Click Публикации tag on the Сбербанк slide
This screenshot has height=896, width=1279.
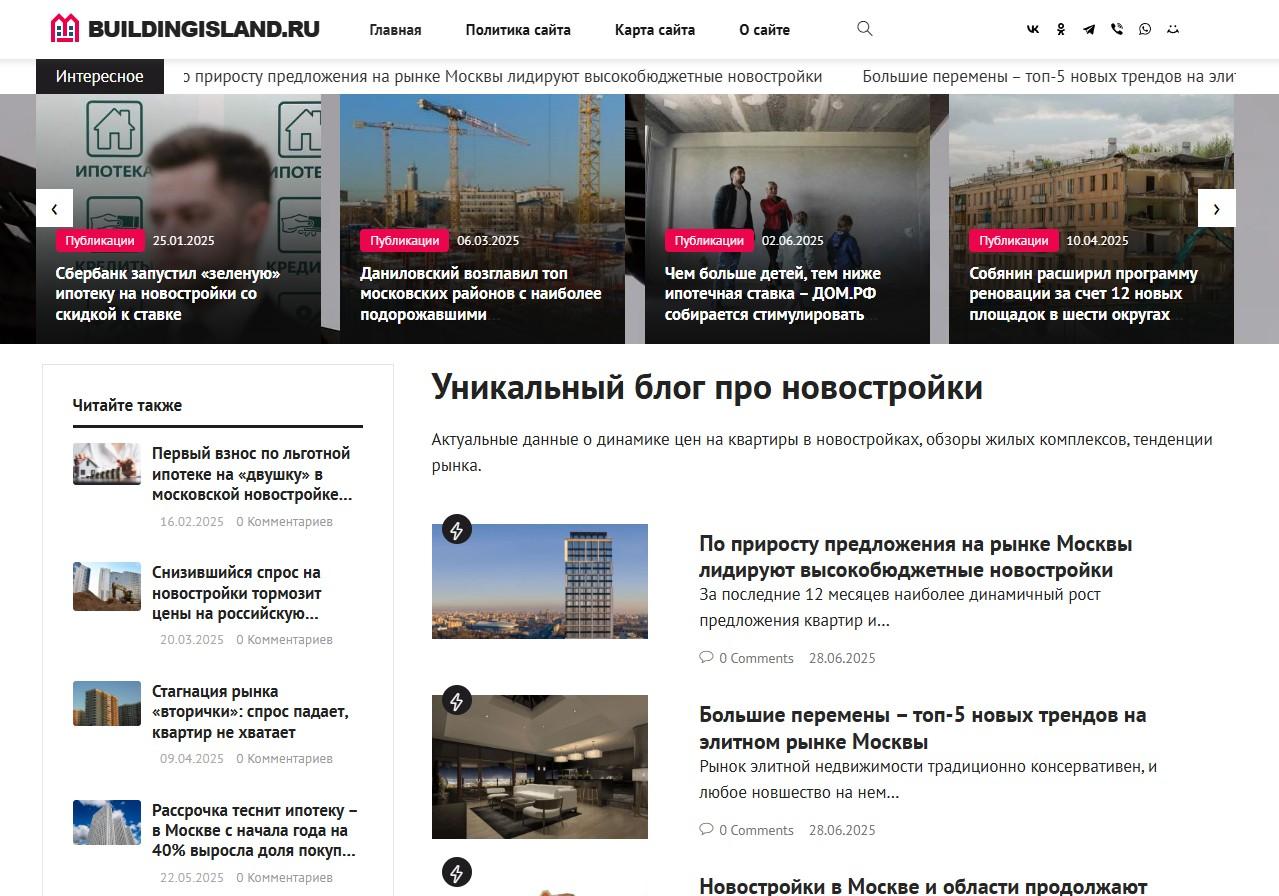(100, 241)
